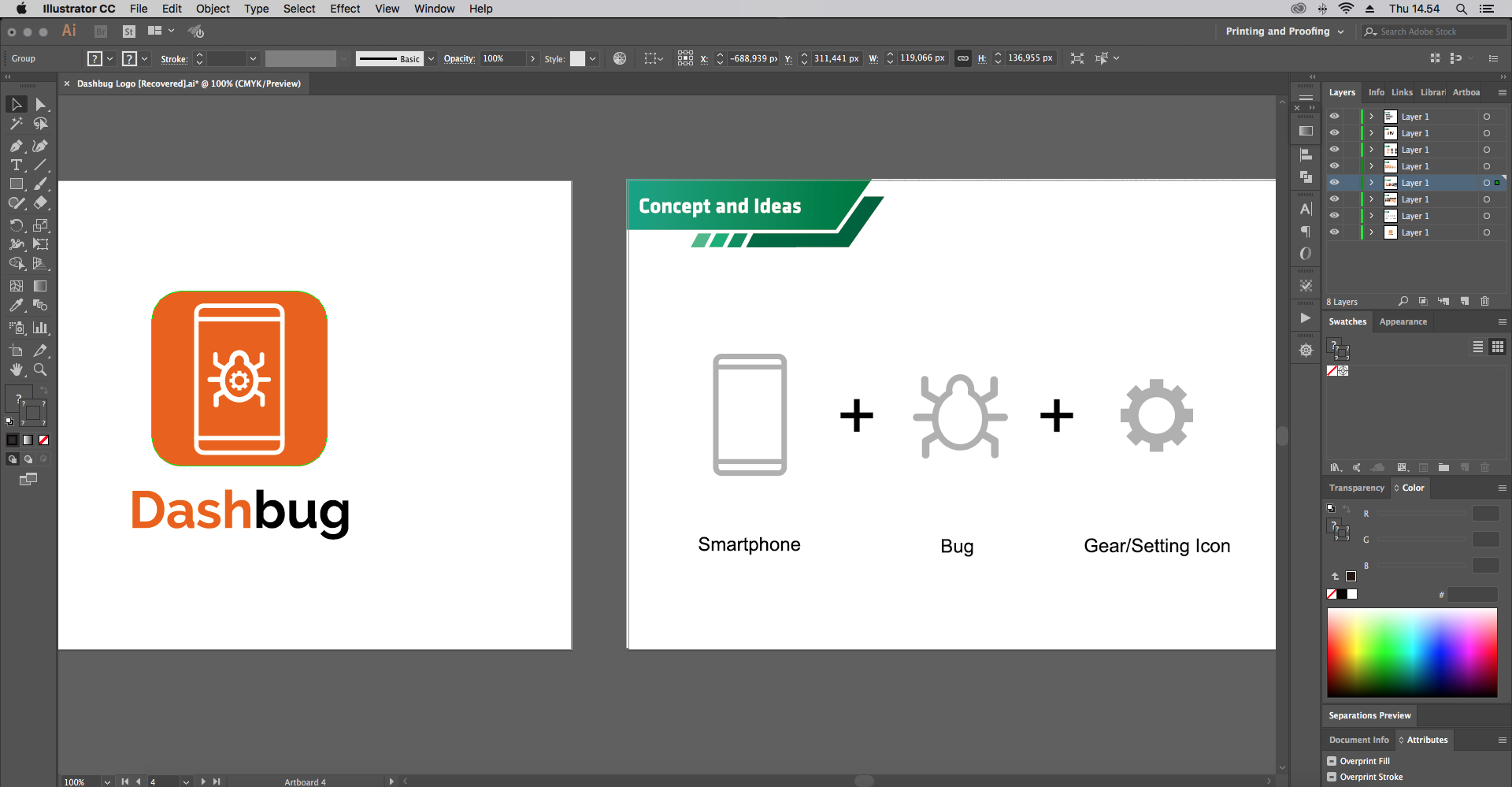
Task: Select the Rectangle tool
Action: 17,184
